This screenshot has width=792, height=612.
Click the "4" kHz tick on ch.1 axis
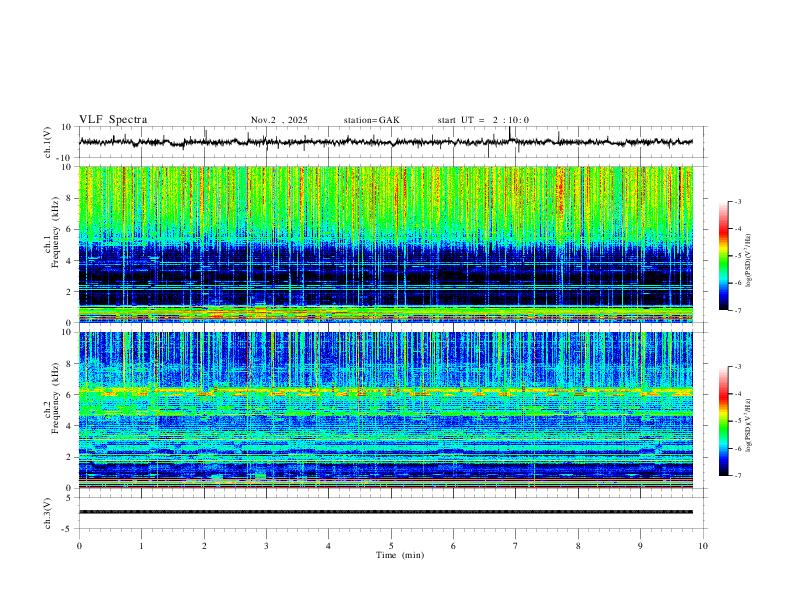coord(69,261)
